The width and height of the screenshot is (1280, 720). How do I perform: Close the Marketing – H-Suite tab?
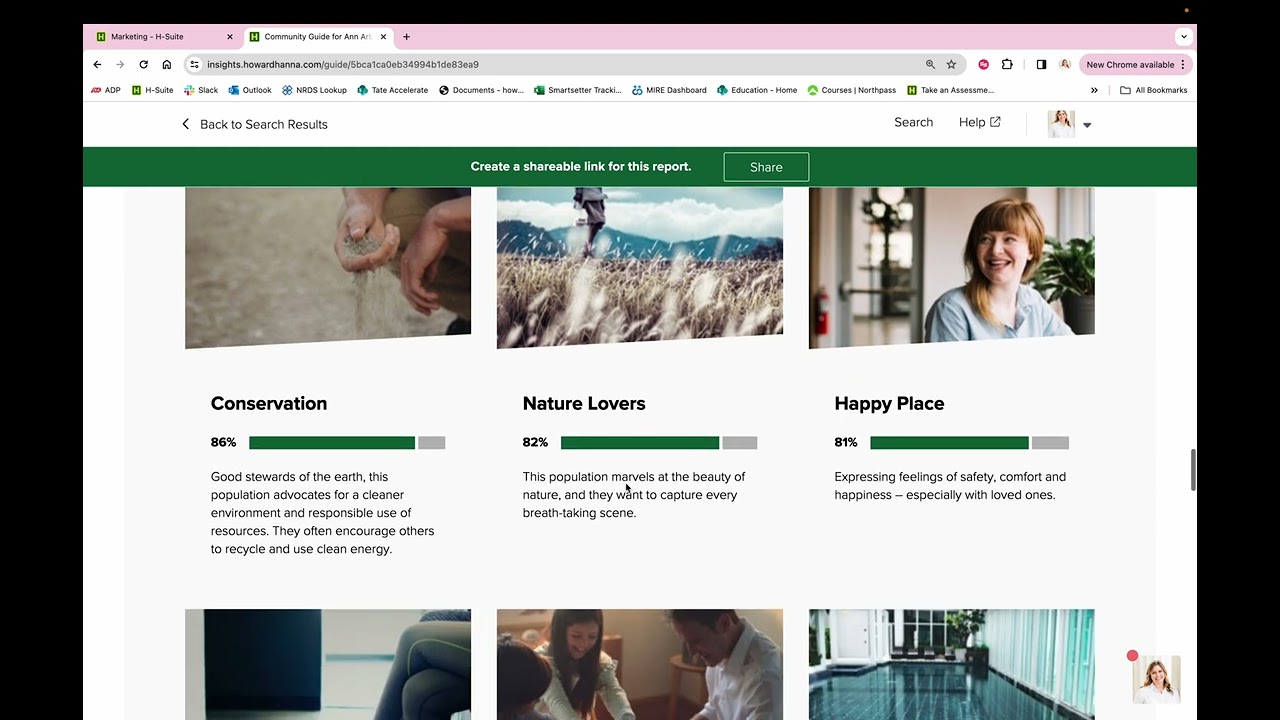230,37
